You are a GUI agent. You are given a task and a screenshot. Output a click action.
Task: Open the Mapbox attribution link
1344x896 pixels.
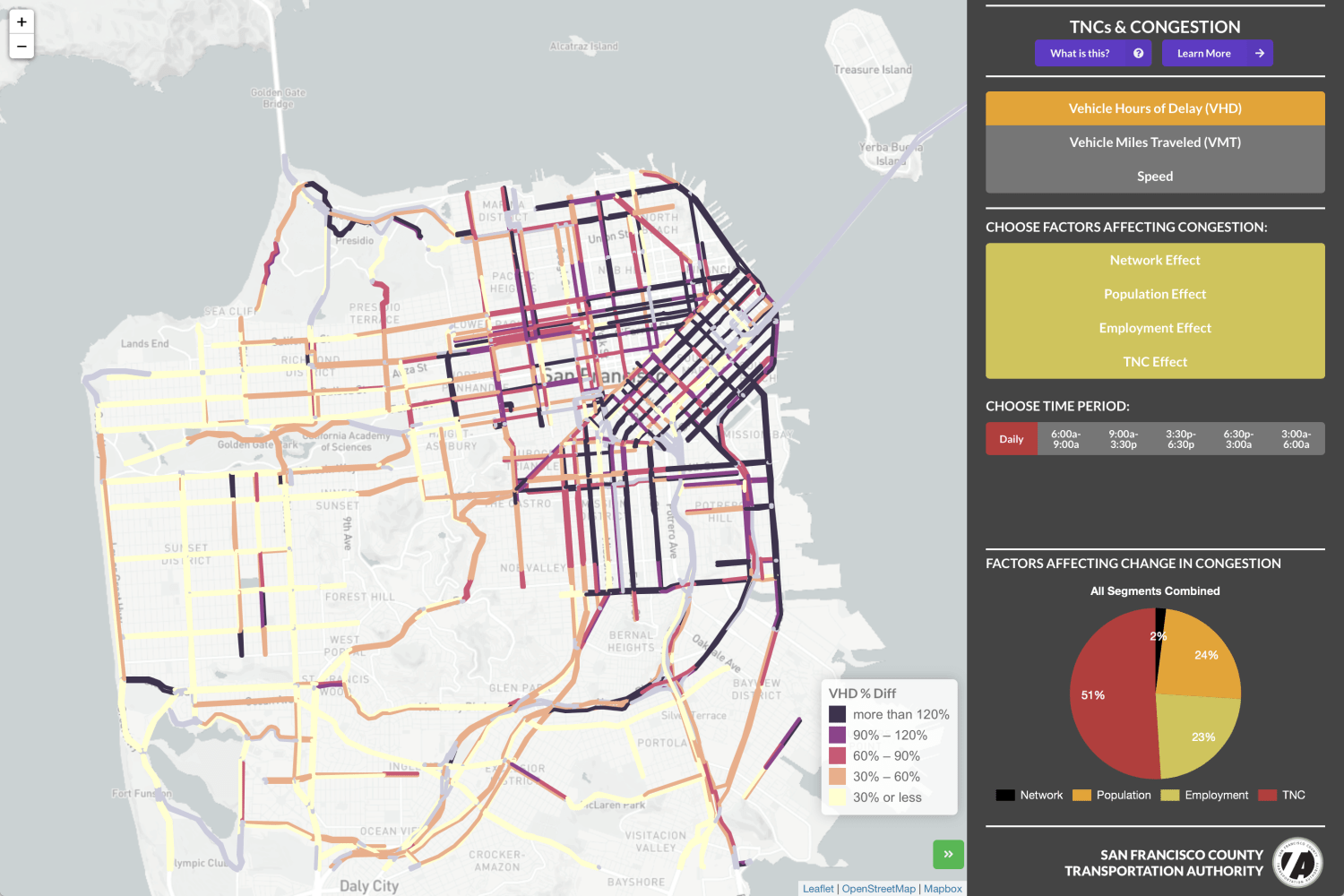click(x=943, y=888)
